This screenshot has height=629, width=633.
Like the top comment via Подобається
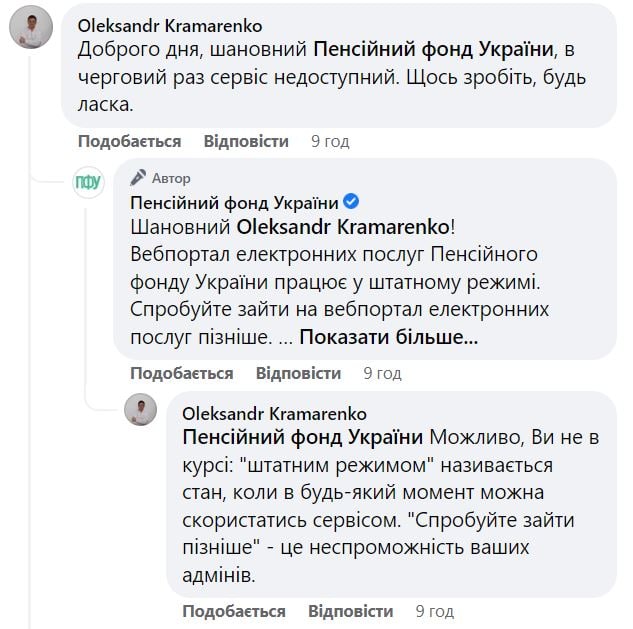tap(130, 142)
